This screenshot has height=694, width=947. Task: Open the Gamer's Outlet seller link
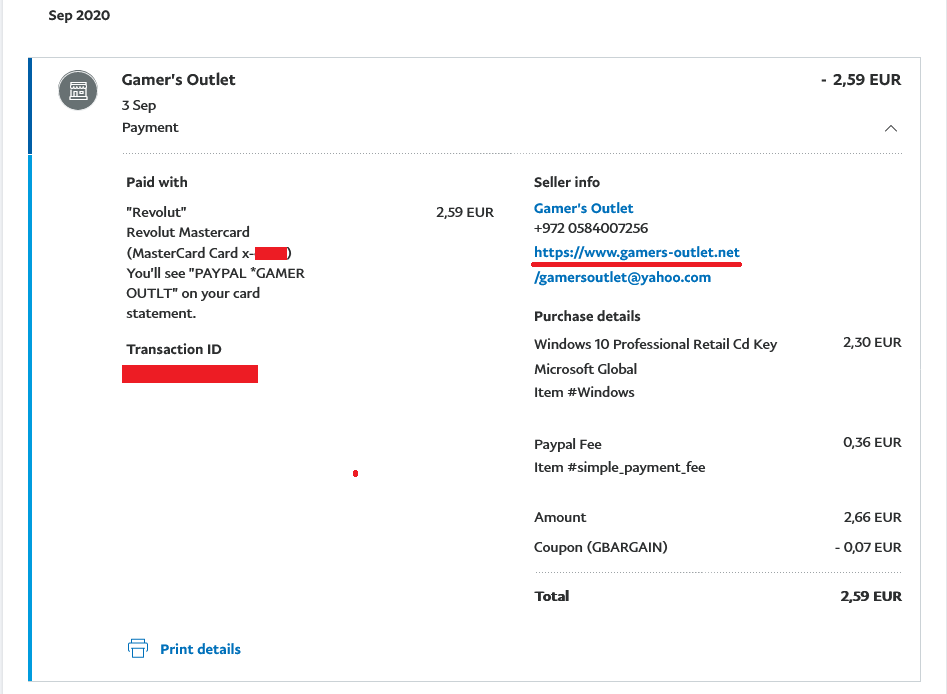click(583, 208)
